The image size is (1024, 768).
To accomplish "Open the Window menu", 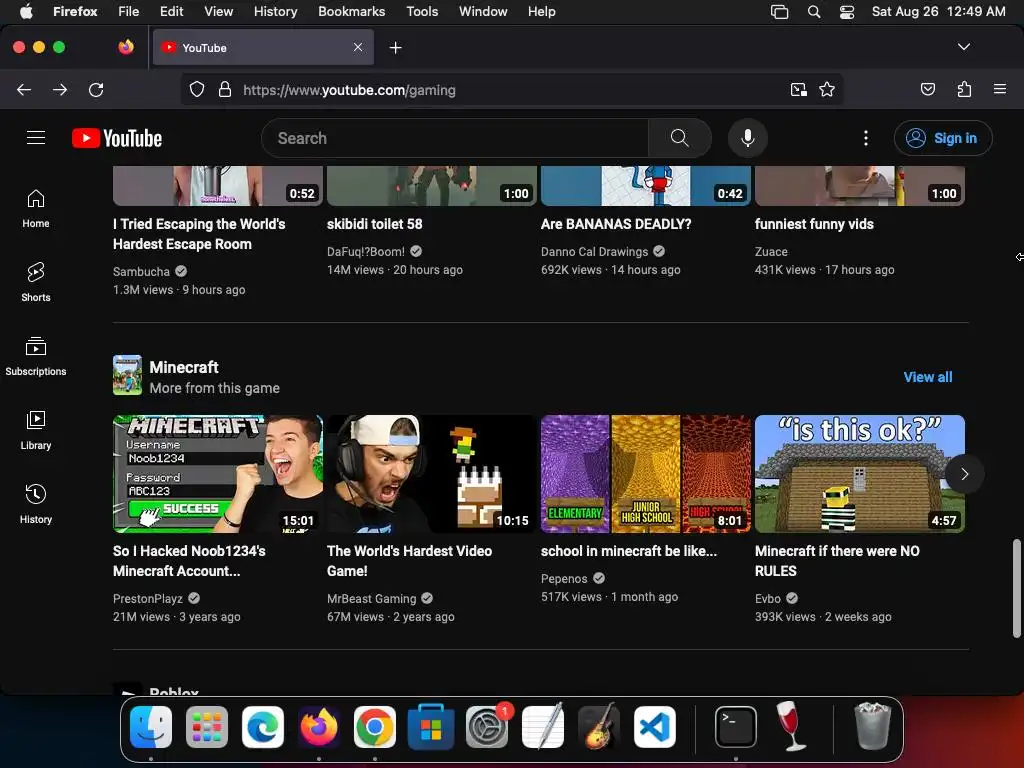I will coord(483,12).
